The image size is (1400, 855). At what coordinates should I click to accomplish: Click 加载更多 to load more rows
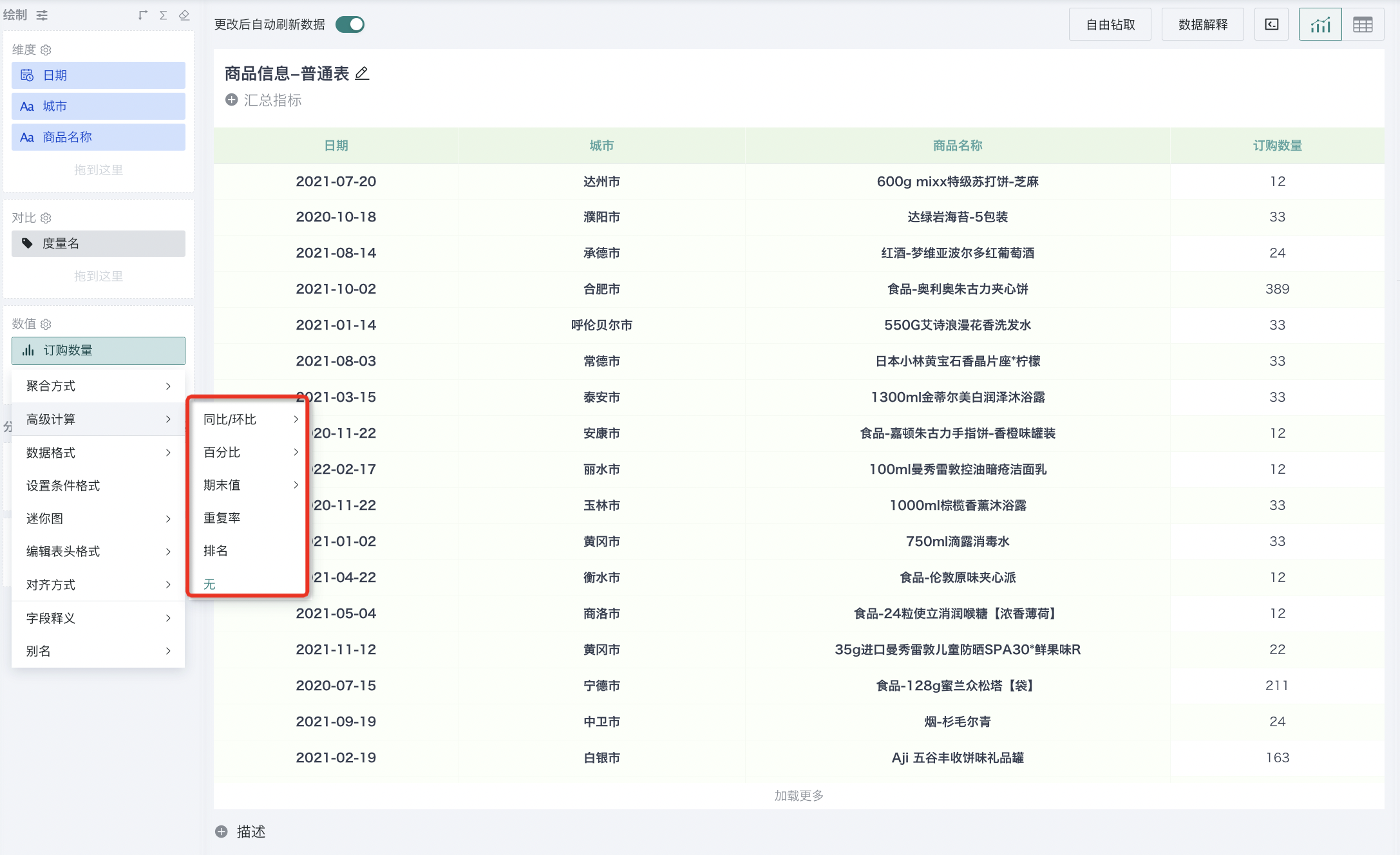(799, 795)
